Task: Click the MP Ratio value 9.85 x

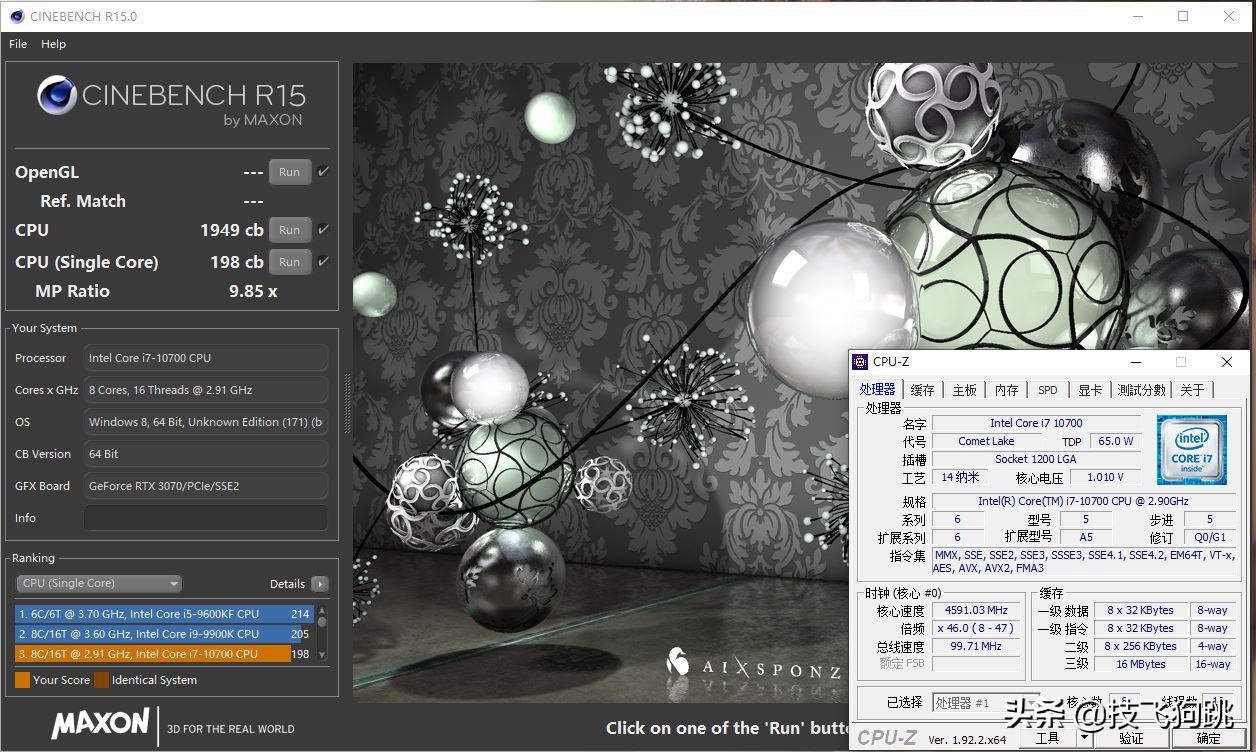Action: 253,291
